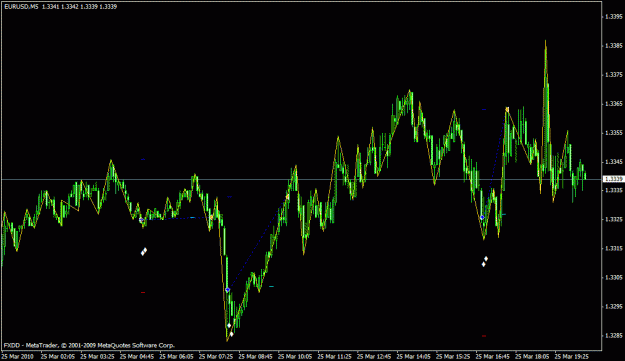Click the 25 Mar 12:45 time label
This screenshot has height=361, width=625.
pos(374,357)
